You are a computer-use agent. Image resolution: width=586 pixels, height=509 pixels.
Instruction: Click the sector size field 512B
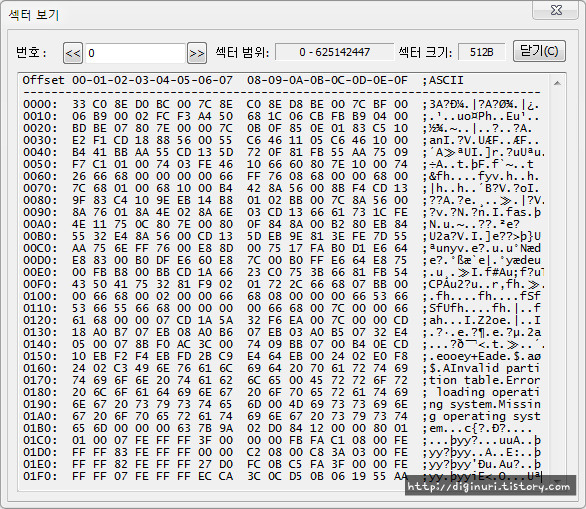click(481, 52)
